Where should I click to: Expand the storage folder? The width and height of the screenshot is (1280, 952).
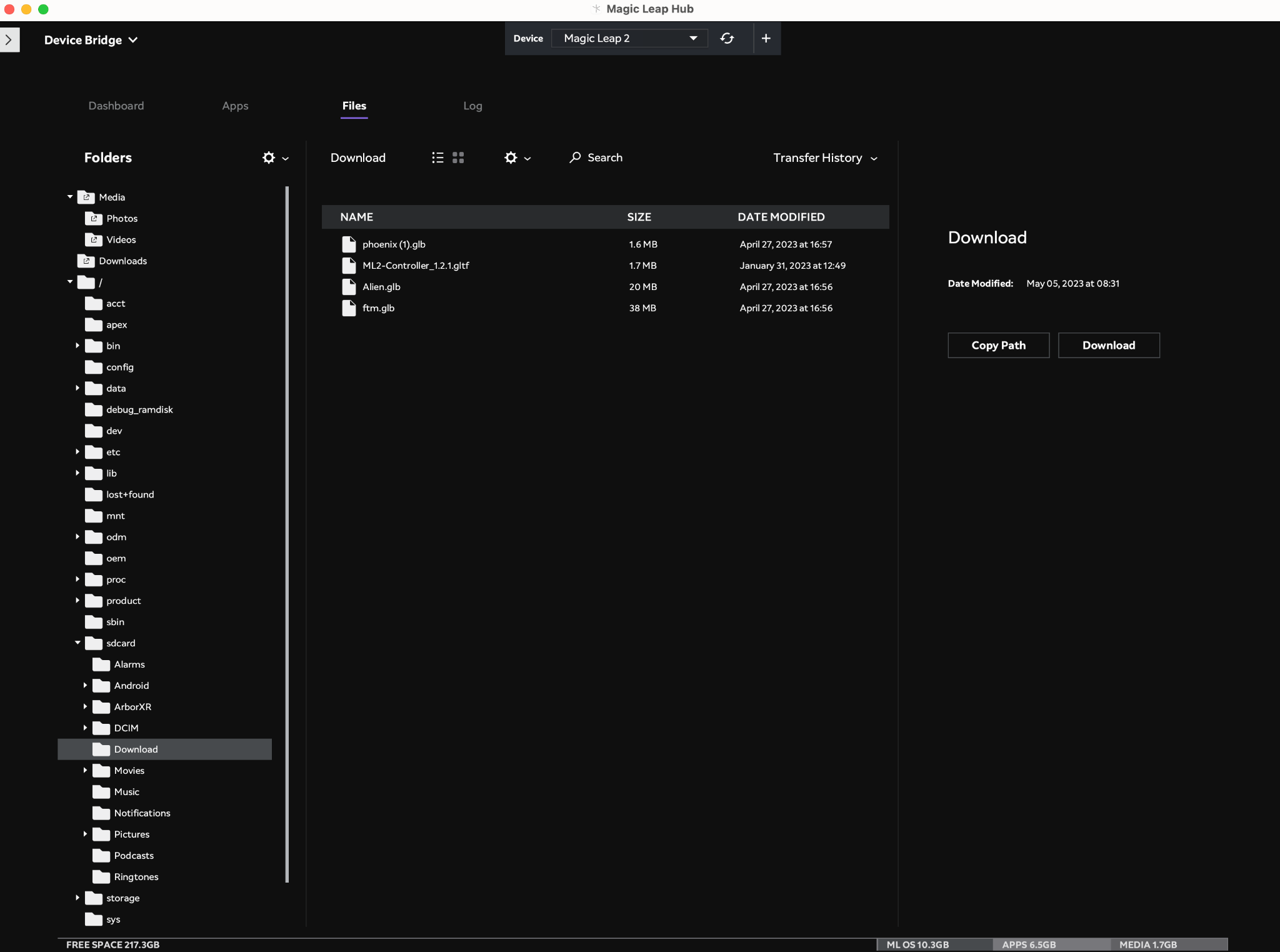point(77,898)
